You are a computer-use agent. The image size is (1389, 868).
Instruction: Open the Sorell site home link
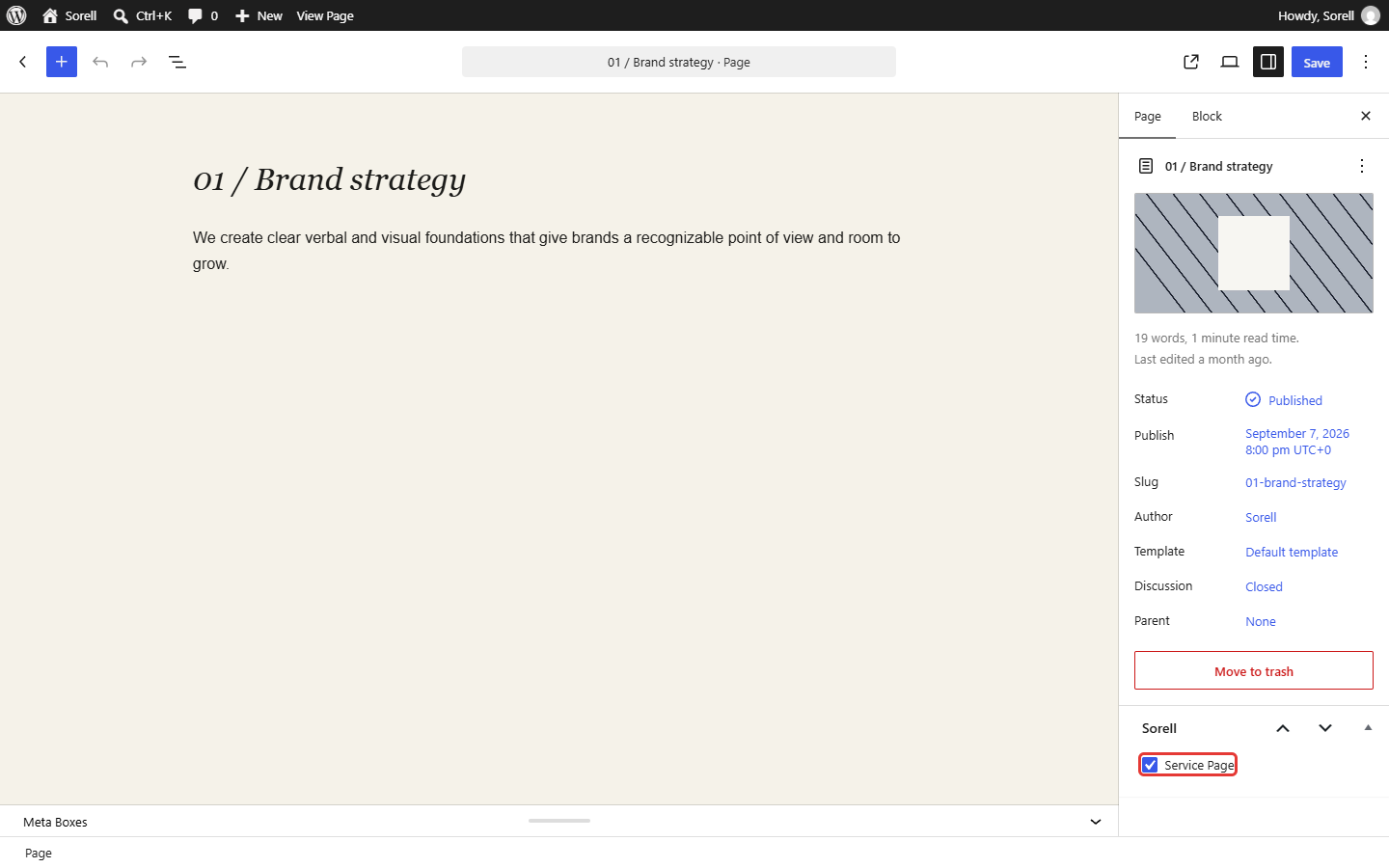(x=69, y=15)
